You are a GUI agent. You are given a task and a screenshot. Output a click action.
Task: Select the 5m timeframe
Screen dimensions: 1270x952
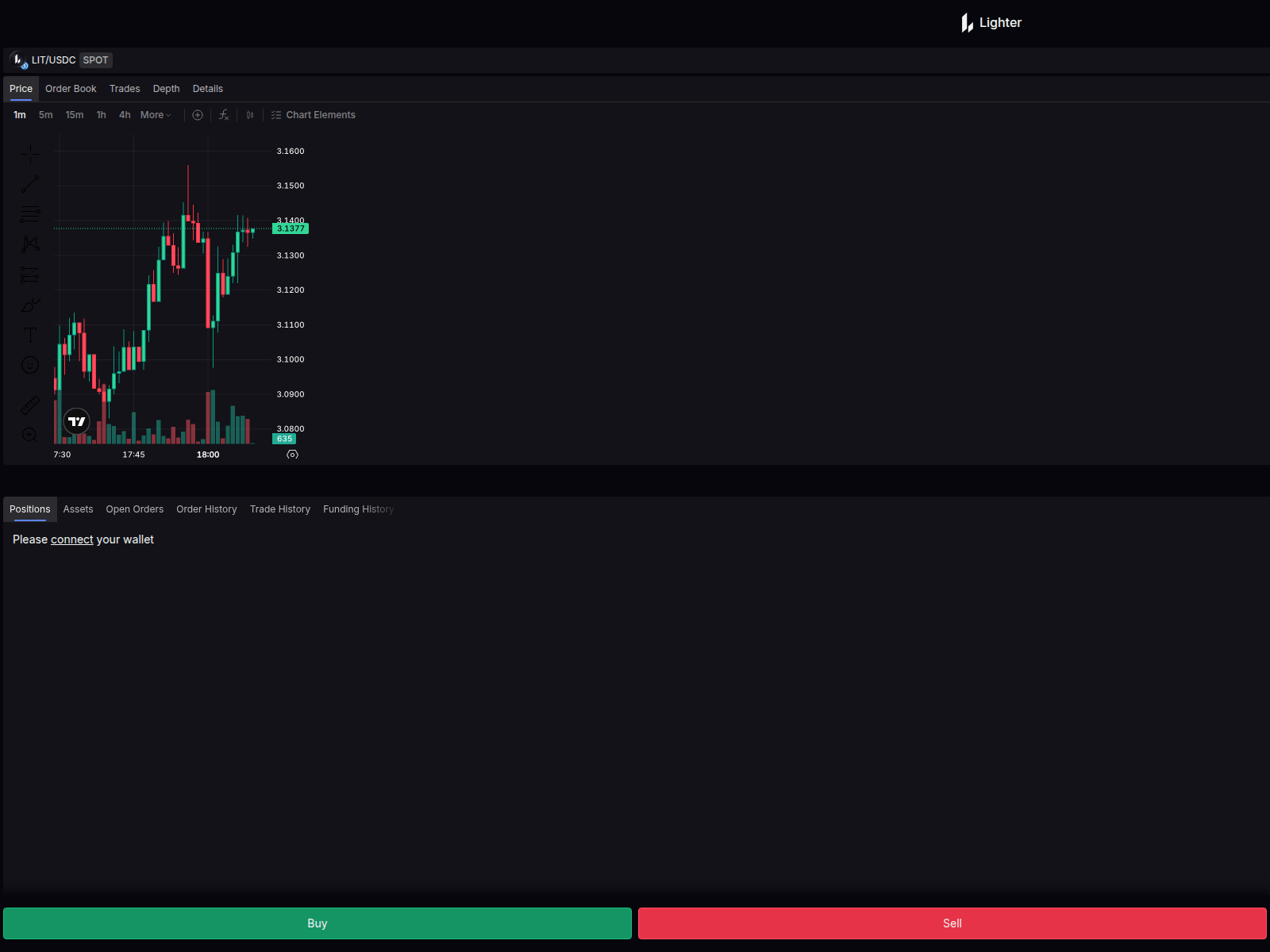pyautogui.click(x=46, y=115)
